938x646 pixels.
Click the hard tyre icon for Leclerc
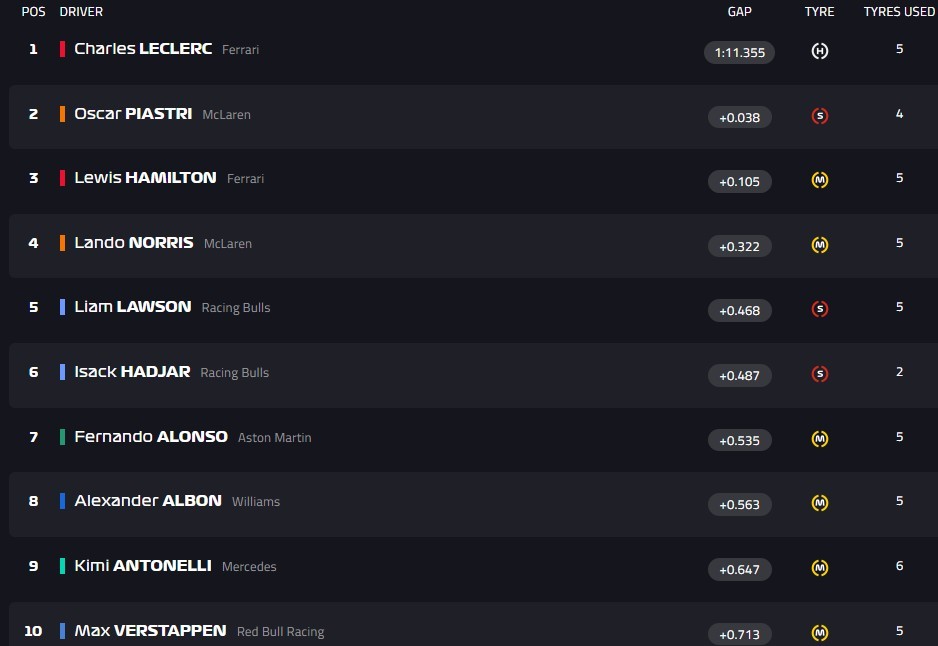[x=820, y=51]
